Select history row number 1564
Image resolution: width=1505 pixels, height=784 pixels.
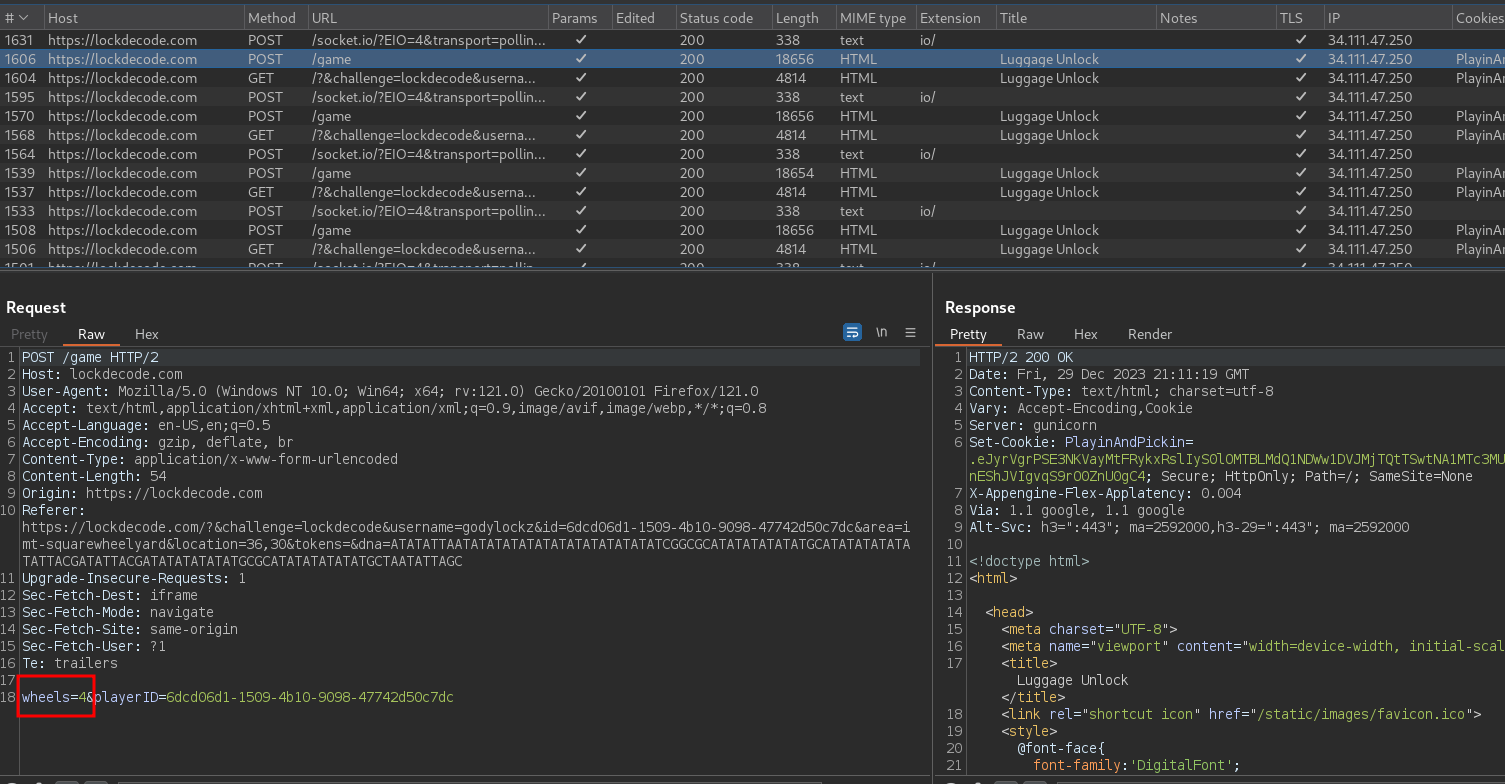pyautogui.click(x=752, y=154)
